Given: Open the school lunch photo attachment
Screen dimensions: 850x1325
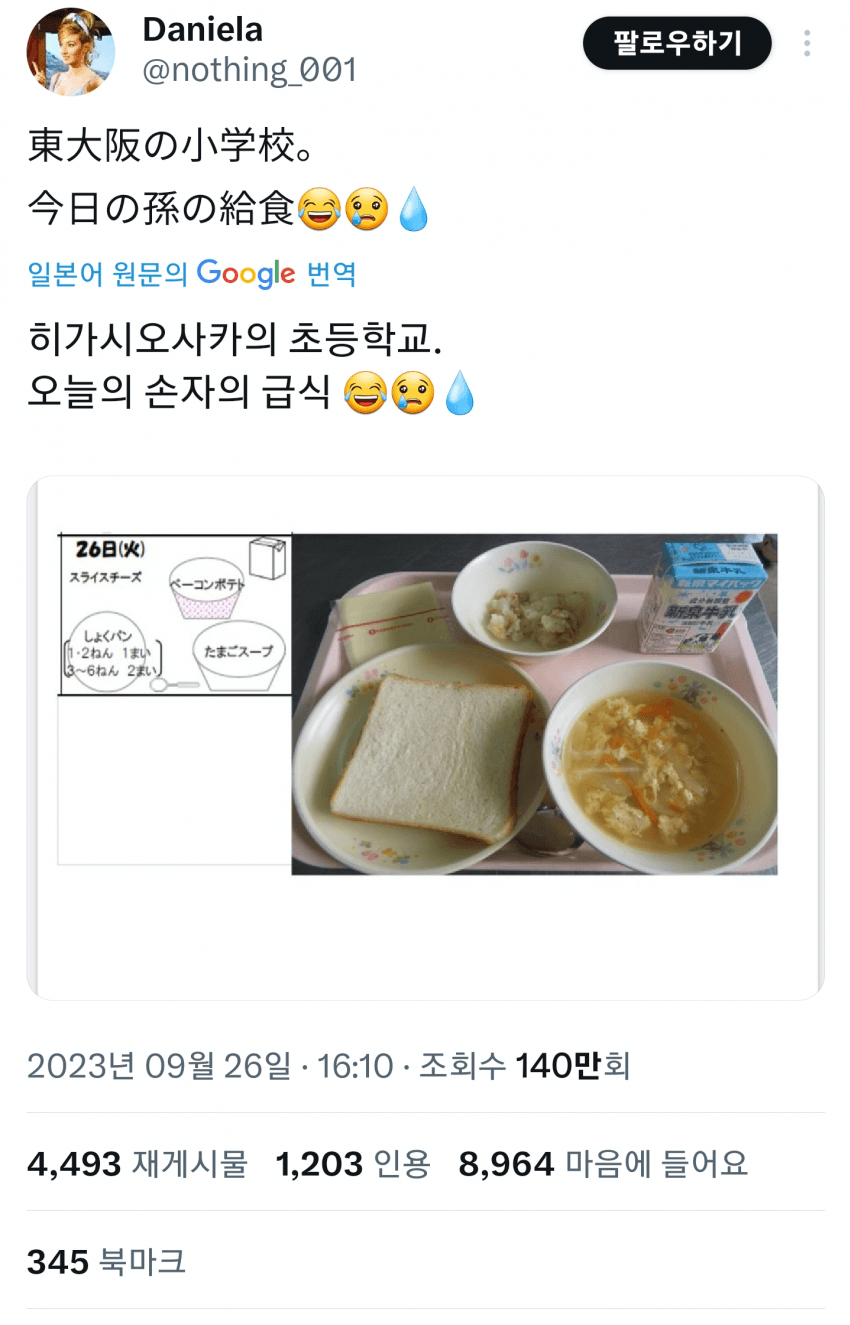Looking at the screenshot, I should click(425, 738).
